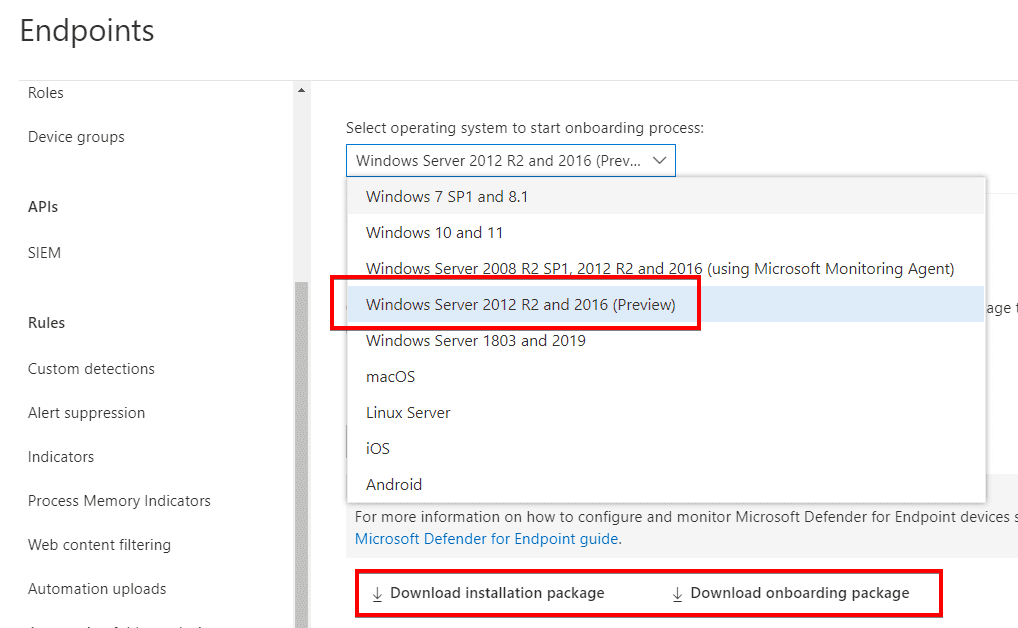The height and width of the screenshot is (628, 1018).
Task: Go to Alert suppression settings
Action: tap(86, 412)
